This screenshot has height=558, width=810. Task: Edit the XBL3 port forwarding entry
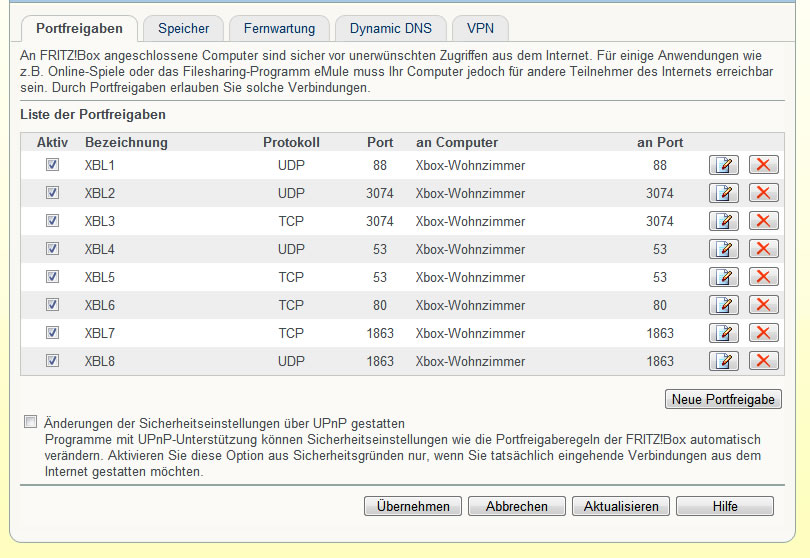pyautogui.click(x=723, y=221)
